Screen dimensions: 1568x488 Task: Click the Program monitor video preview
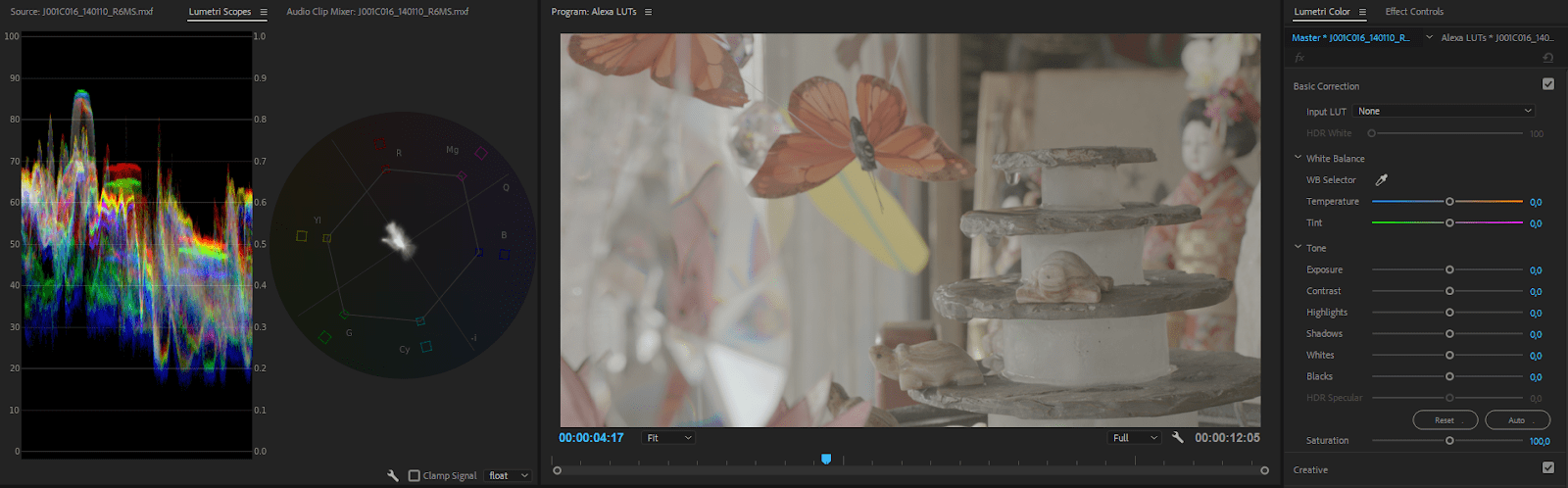[x=910, y=230]
